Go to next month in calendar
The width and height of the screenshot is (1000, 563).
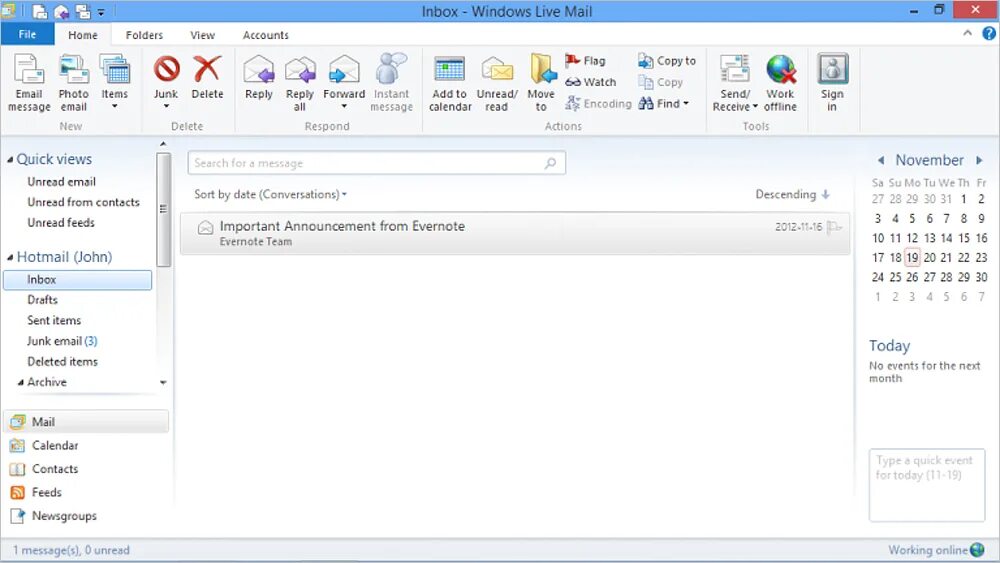tap(979, 160)
